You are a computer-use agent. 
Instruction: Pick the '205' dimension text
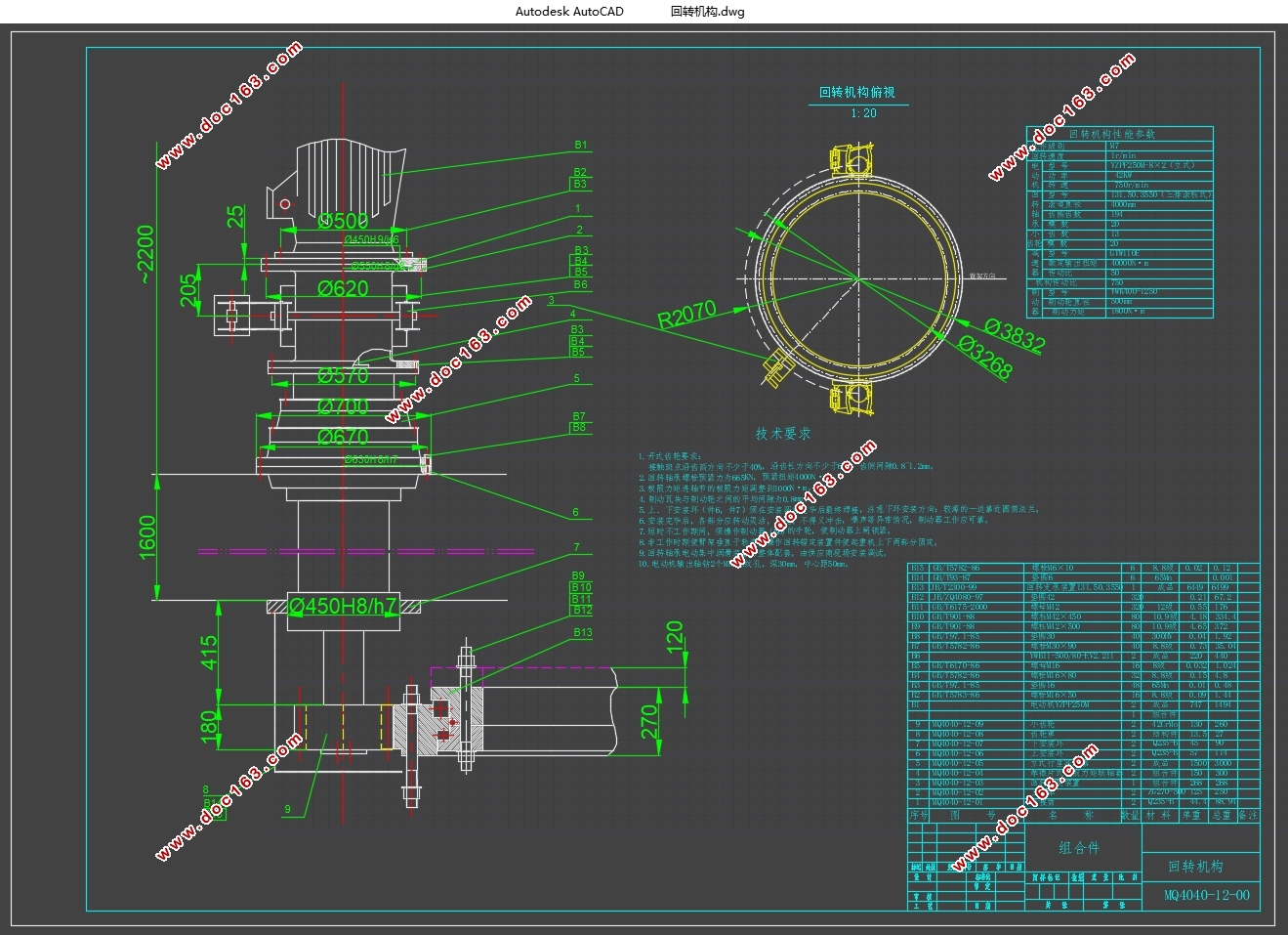[189, 290]
